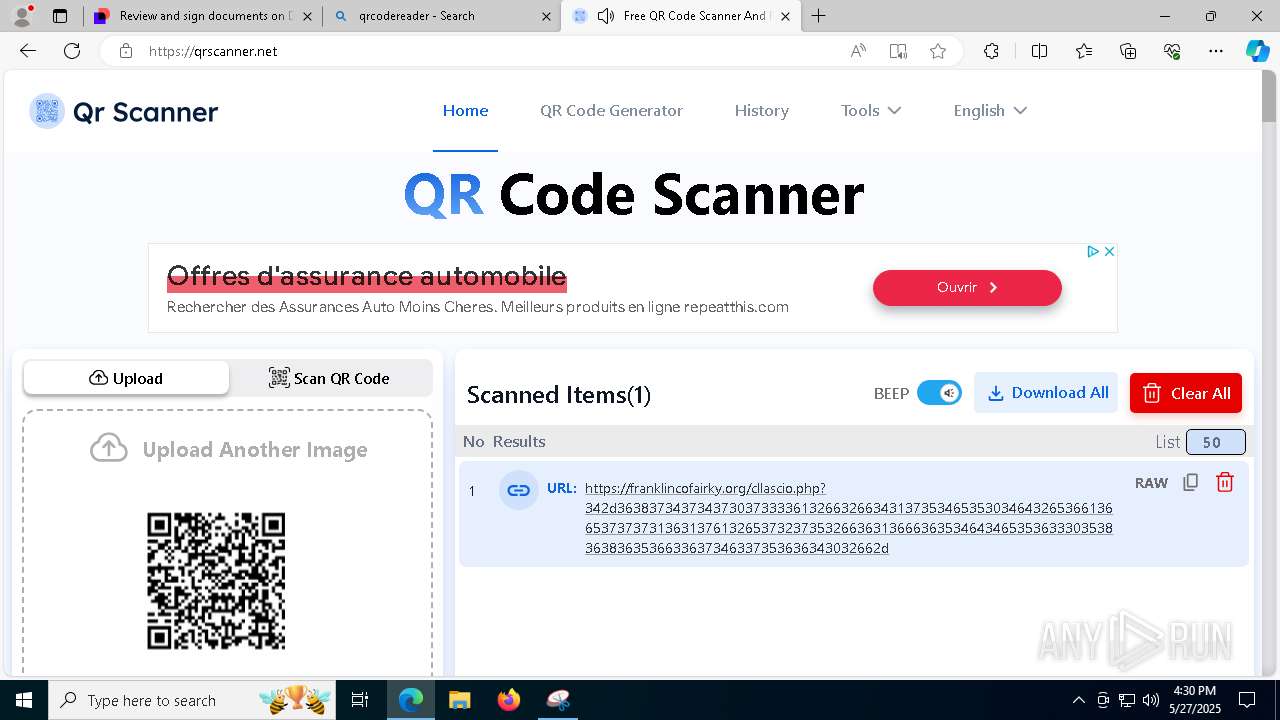This screenshot has width=1280, height=720.
Task: Click the List count field showing 50
Action: [1215, 442]
